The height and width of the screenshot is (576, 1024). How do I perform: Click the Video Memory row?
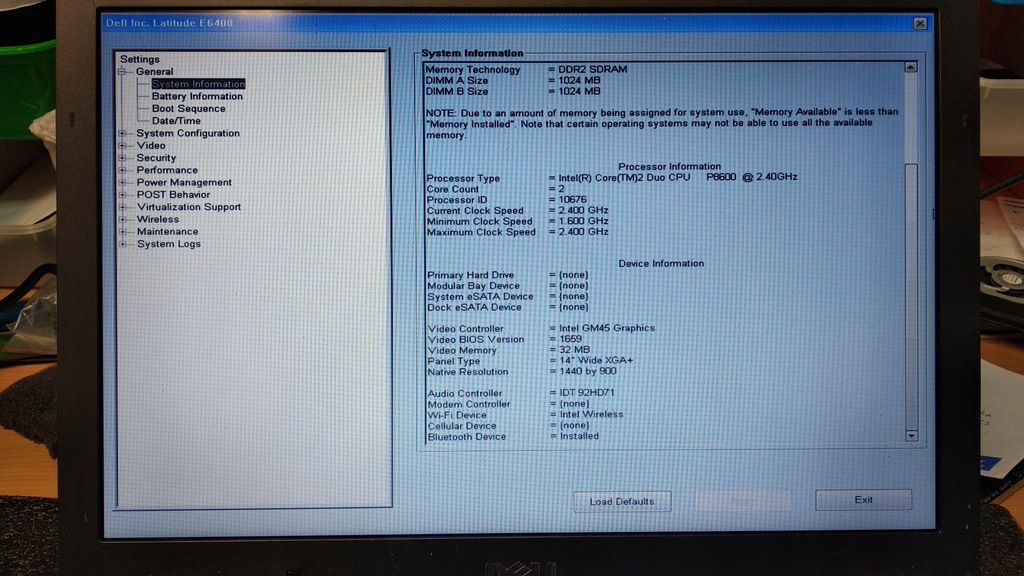pos(509,350)
